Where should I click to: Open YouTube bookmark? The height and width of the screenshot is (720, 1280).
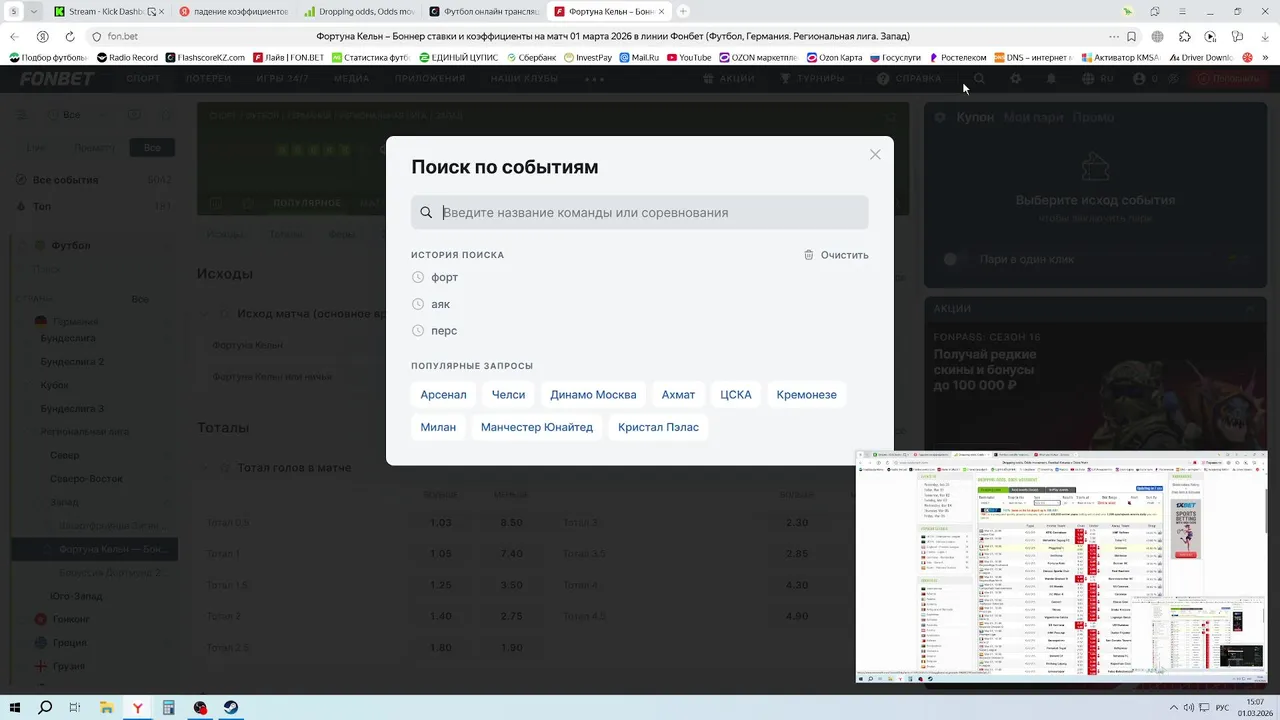[x=689, y=57]
